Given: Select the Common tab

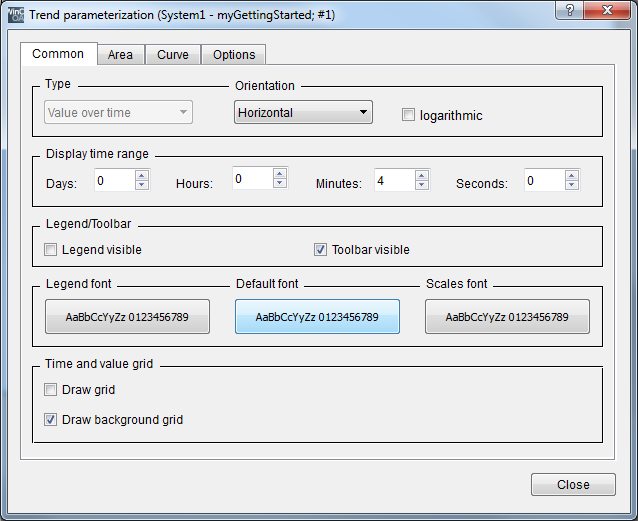Looking at the screenshot, I should click(58, 54).
